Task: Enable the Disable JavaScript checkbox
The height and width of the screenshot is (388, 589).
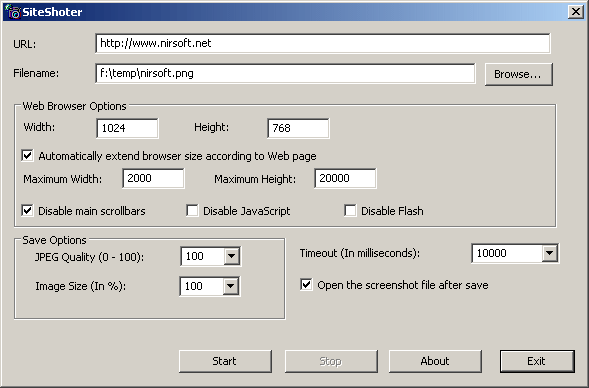Action: click(192, 211)
